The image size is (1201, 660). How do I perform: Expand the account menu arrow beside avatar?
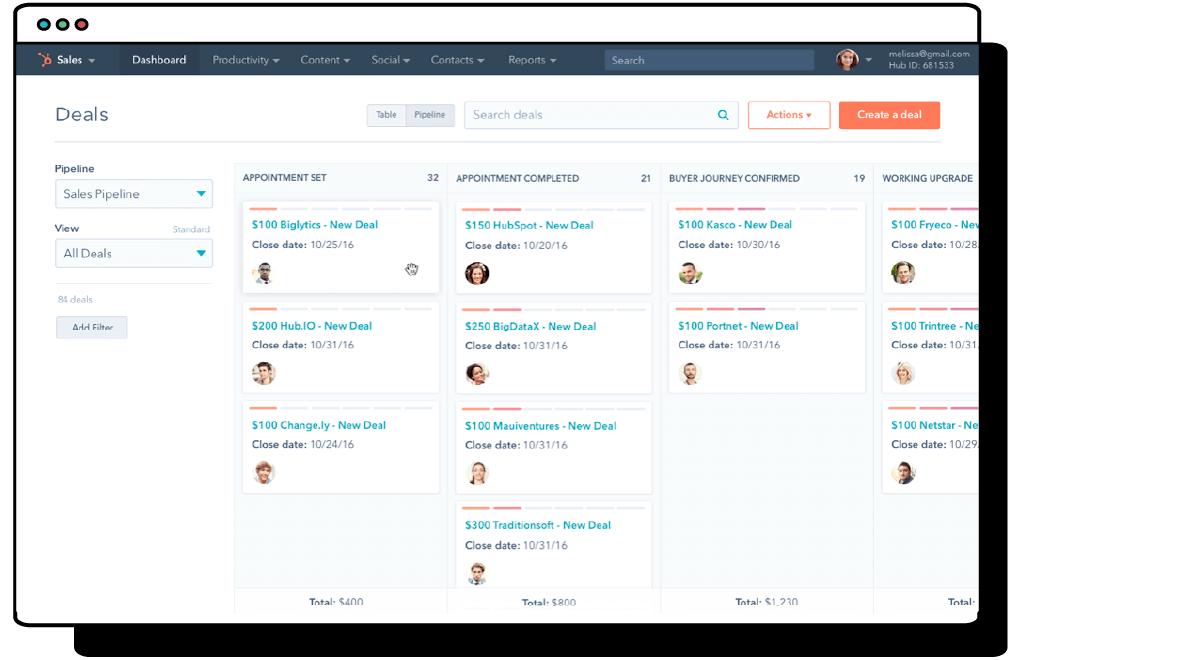(x=868, y=60)
